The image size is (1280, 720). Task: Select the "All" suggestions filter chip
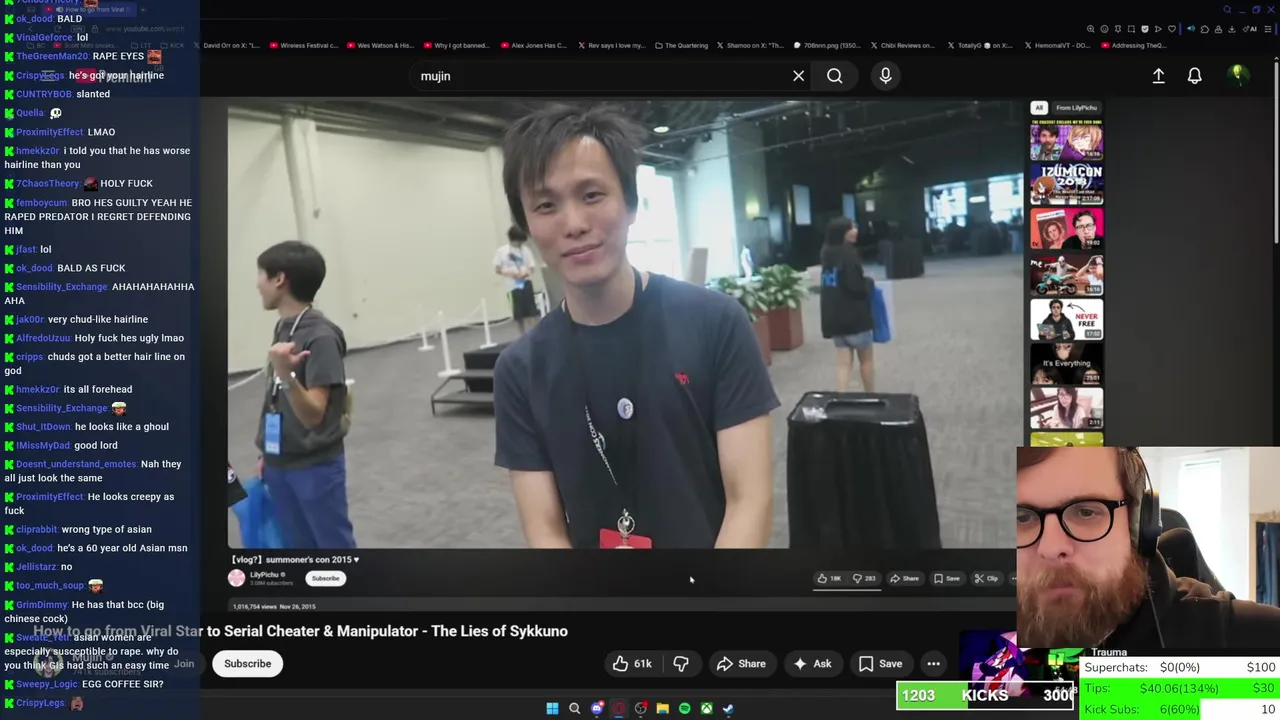point(1039,108)
